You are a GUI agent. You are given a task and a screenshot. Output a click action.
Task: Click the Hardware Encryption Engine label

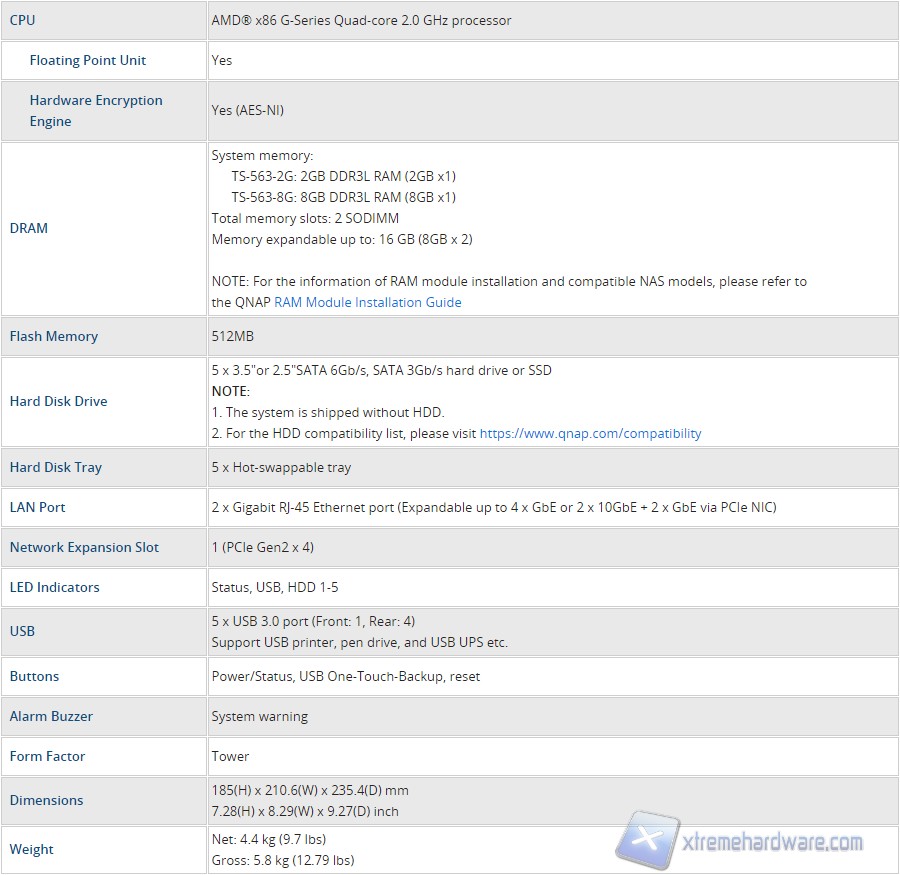pos(95,110)
